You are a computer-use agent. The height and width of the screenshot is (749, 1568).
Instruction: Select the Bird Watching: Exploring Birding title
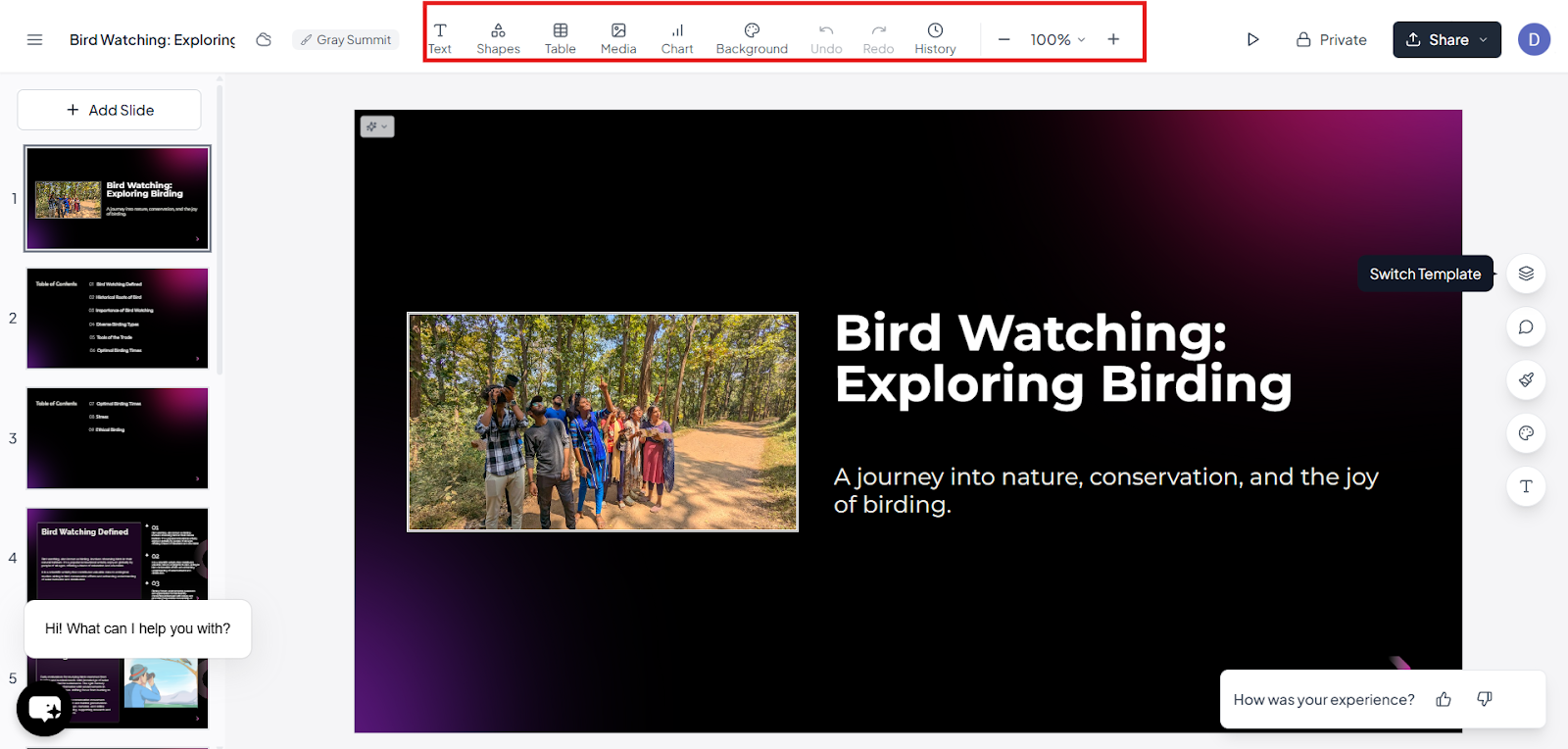coord(1063,358)
